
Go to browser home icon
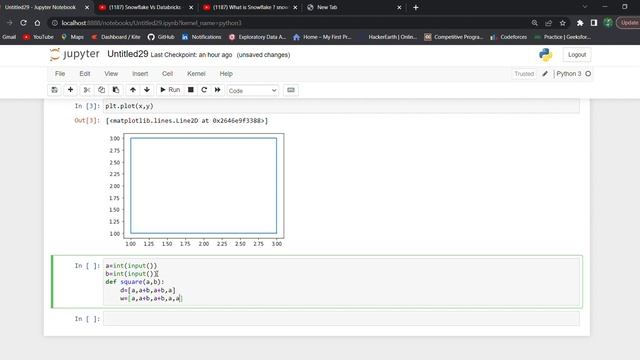(37, 23)
